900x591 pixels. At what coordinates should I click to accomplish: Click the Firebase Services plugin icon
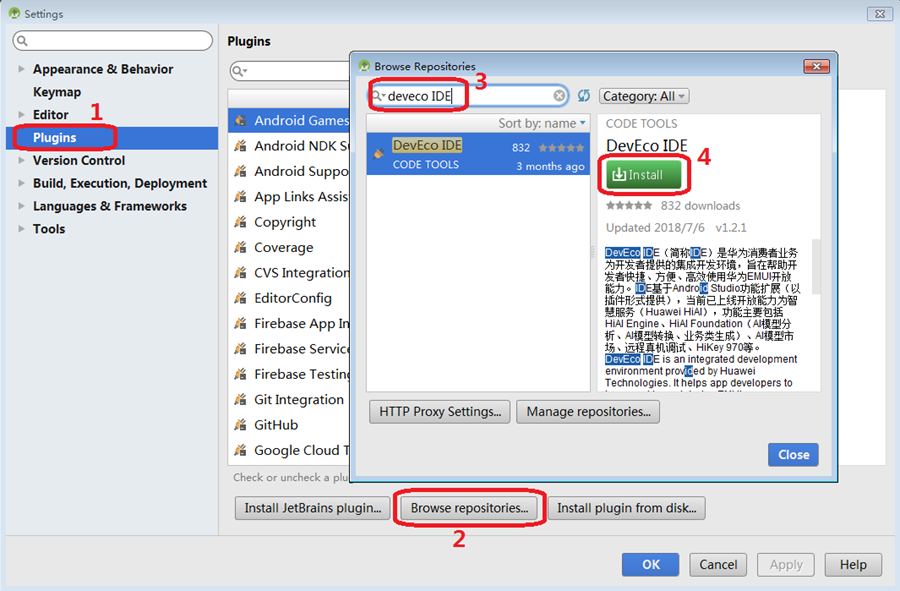pos(240,349)
